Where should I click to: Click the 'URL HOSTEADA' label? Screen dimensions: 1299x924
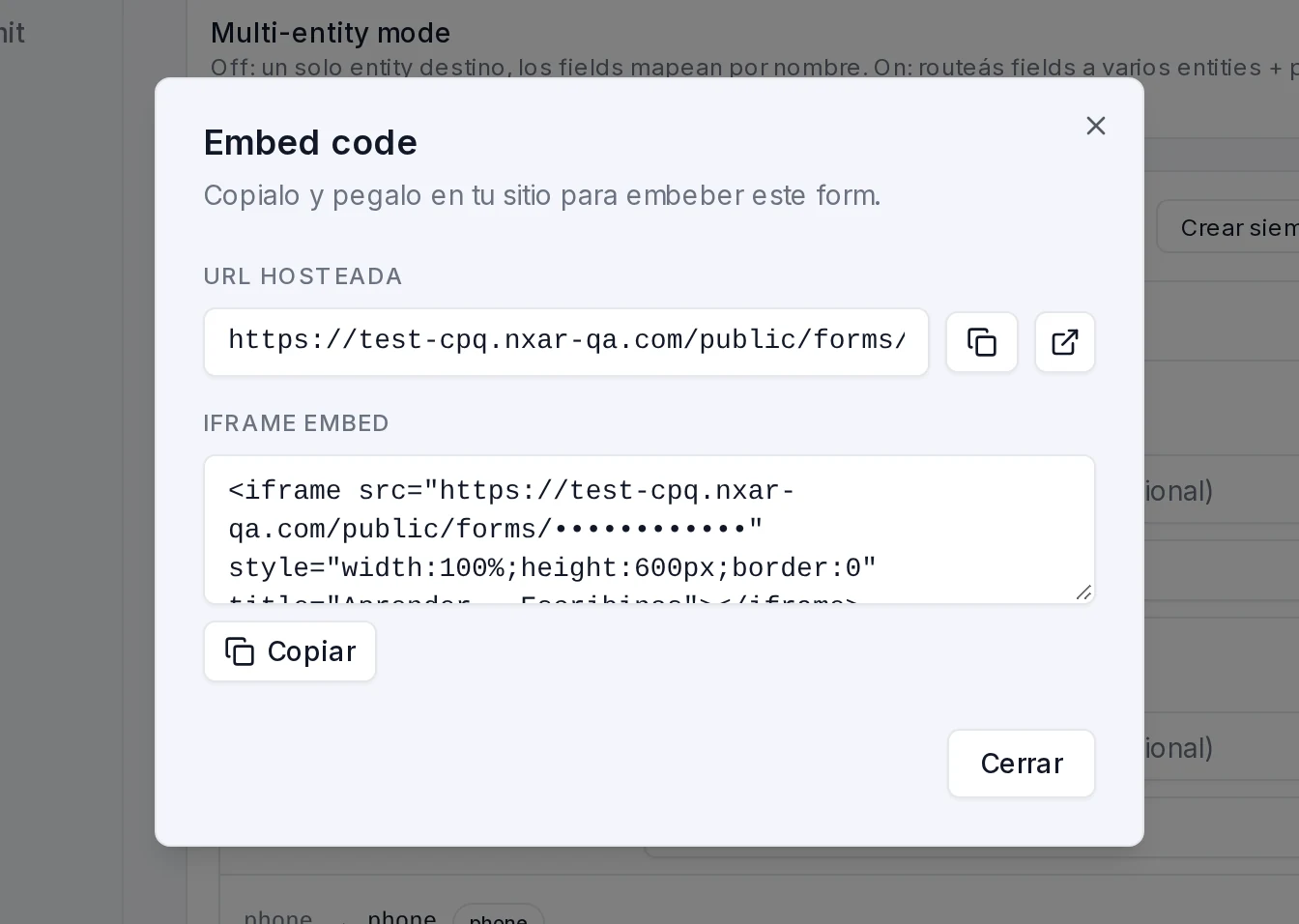pyautogui.click(x=303, y=276)
